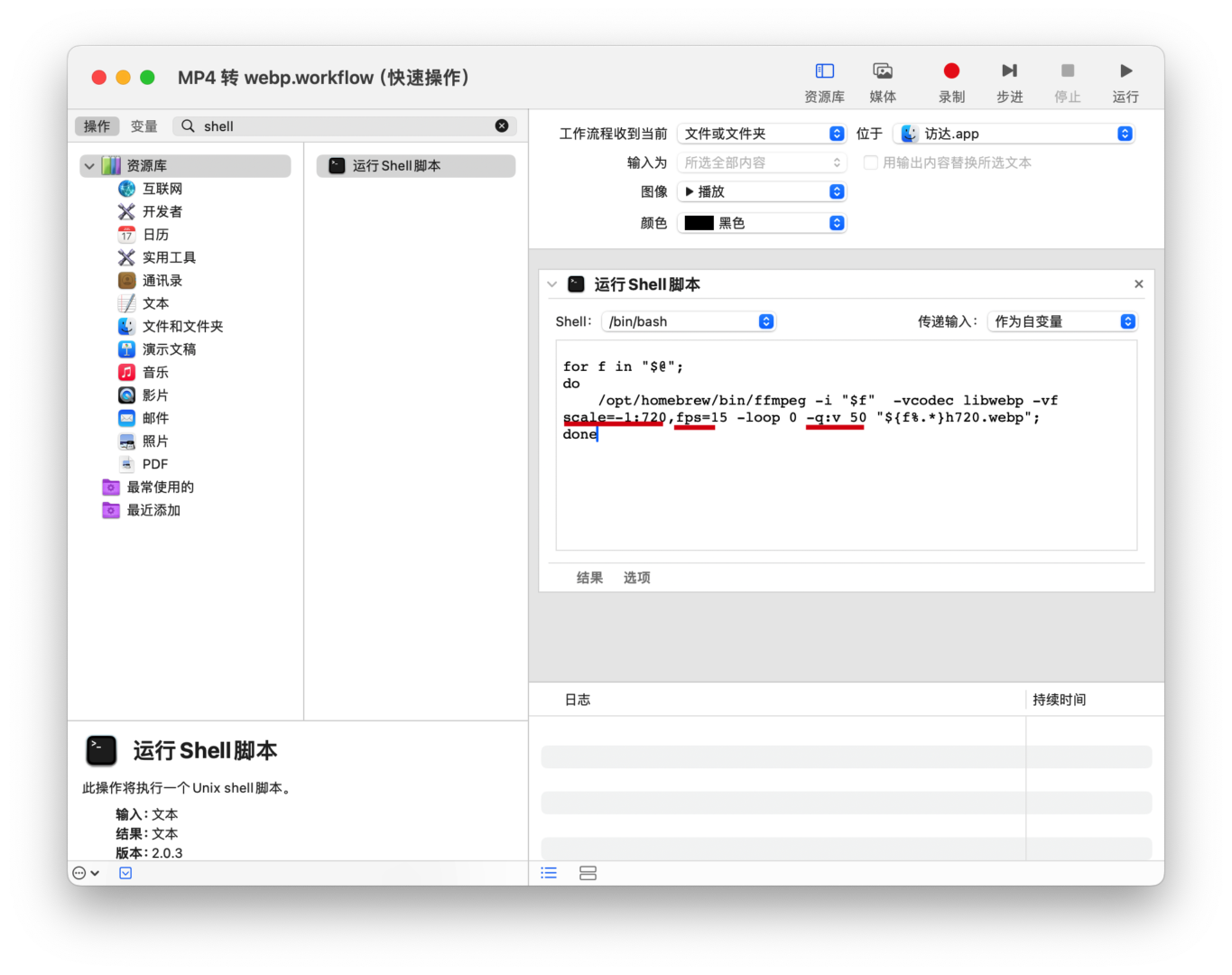
Task: Open 图像 播放 image dropdown
Action: click(x=762, y=191)
